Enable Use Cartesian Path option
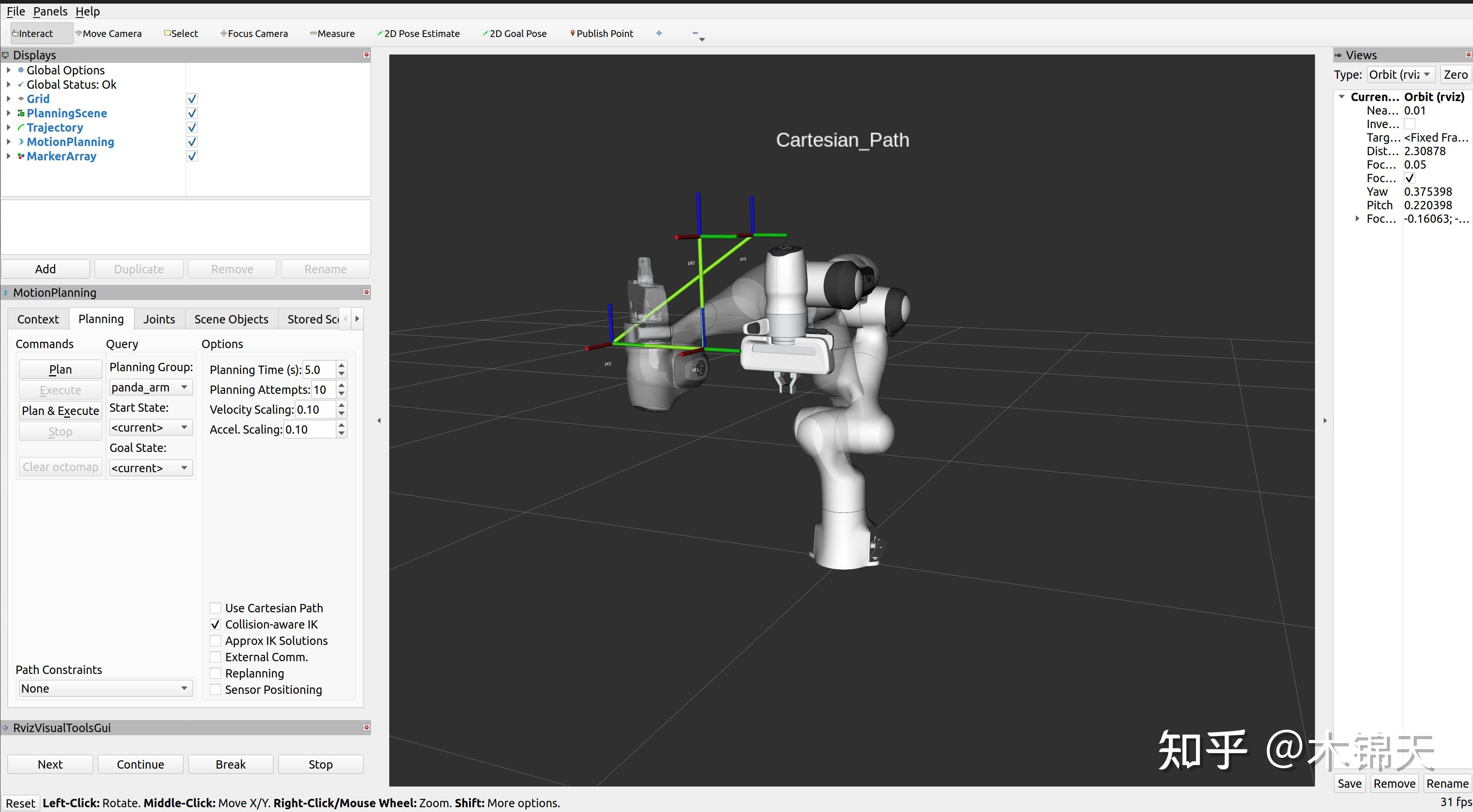Image resolution: width=1473 pixels, height=812 pixels. 216,608
